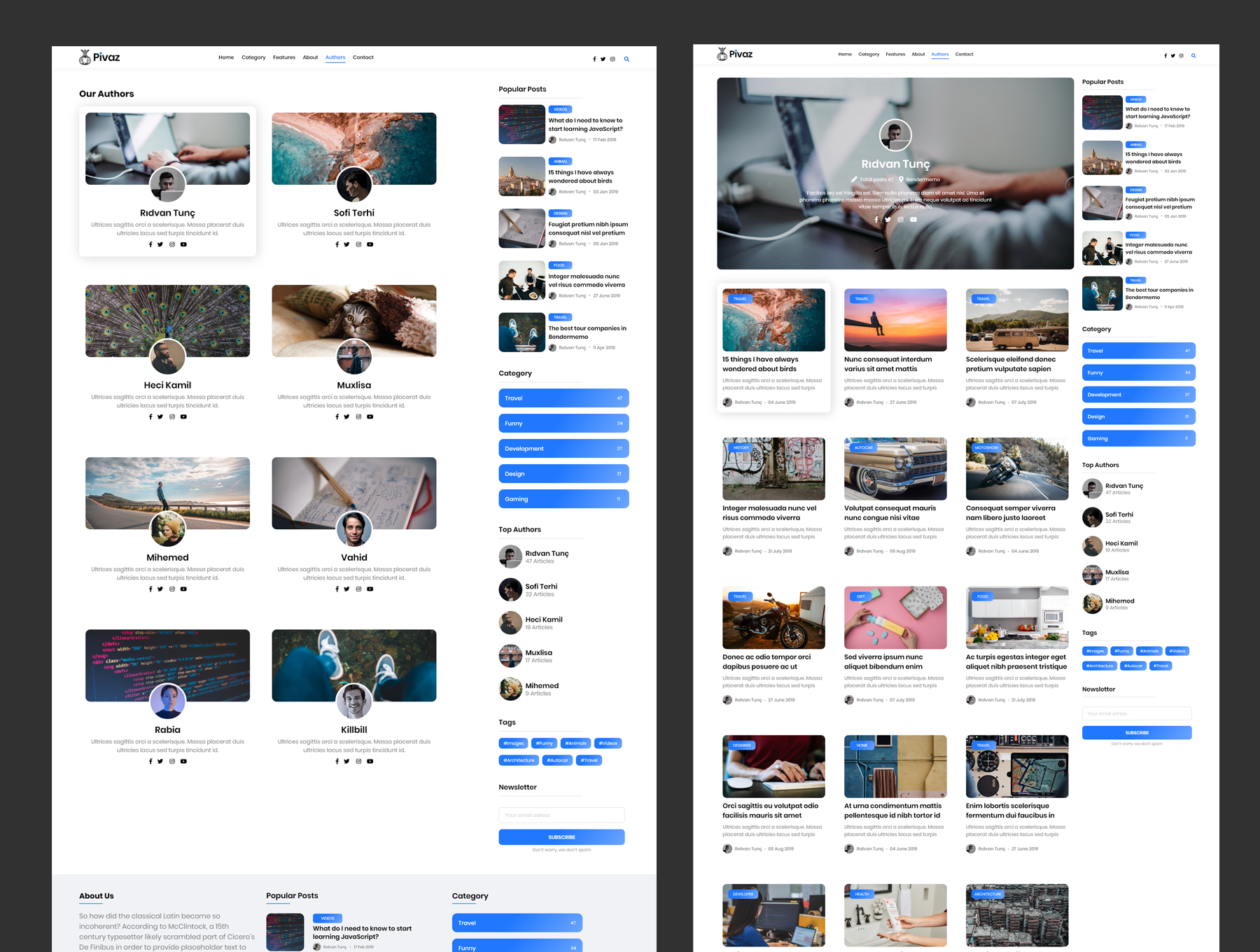Open Contact in the right page navigation
Screen dimensions: 1260x952
(x=964, y=54)
